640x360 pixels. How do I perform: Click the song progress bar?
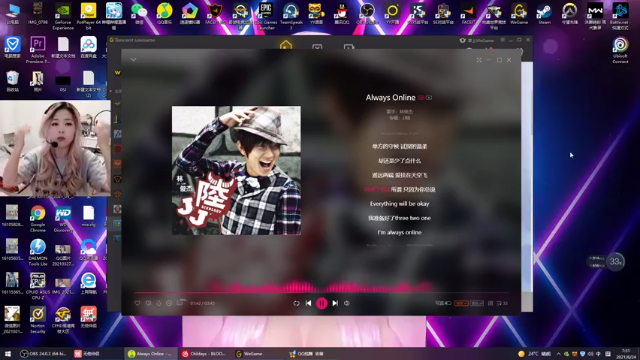point(321,293)
